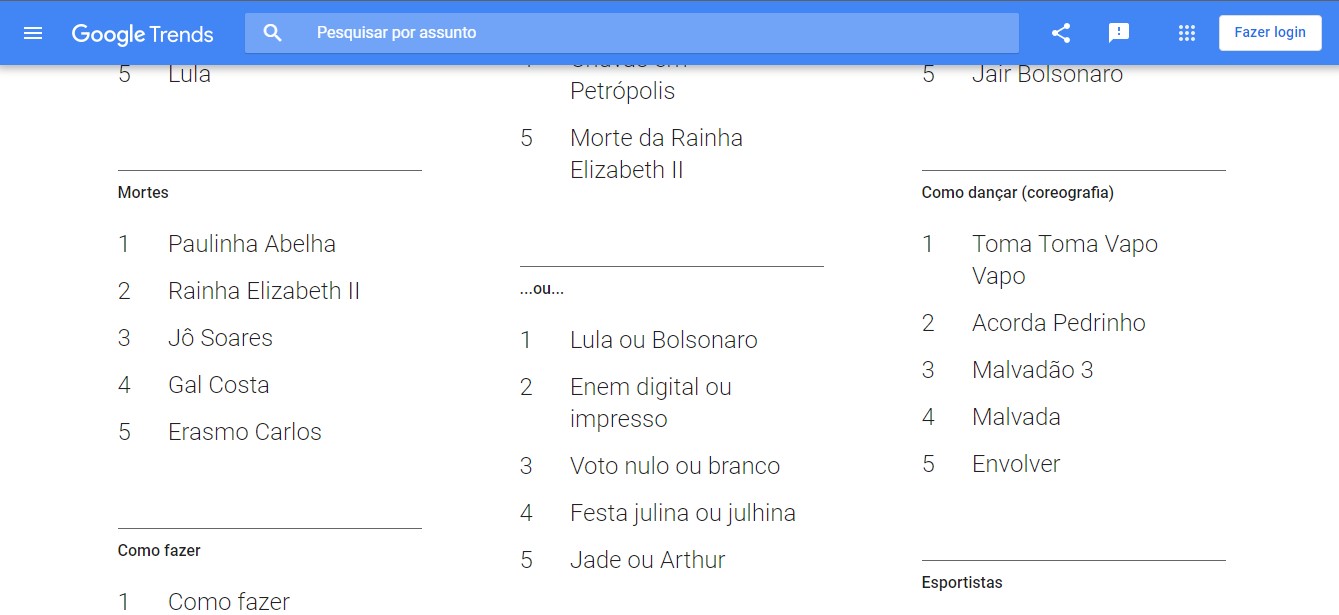Click the Google Trends logo
Image resolution: width=1339 pixels, height=615 pixels.
click(142, 34)
